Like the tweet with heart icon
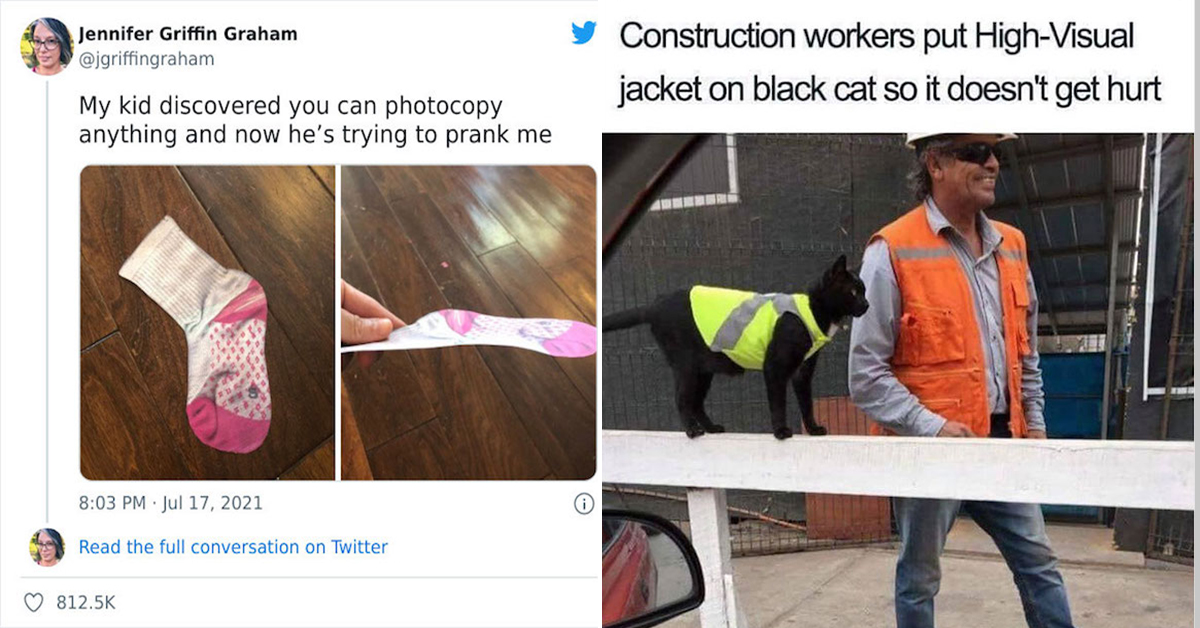This screenshot has height=628, width=1200. 34,602
